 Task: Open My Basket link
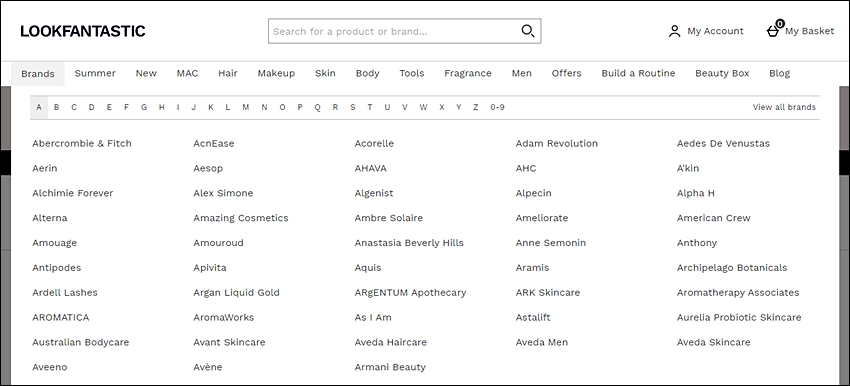809,31
